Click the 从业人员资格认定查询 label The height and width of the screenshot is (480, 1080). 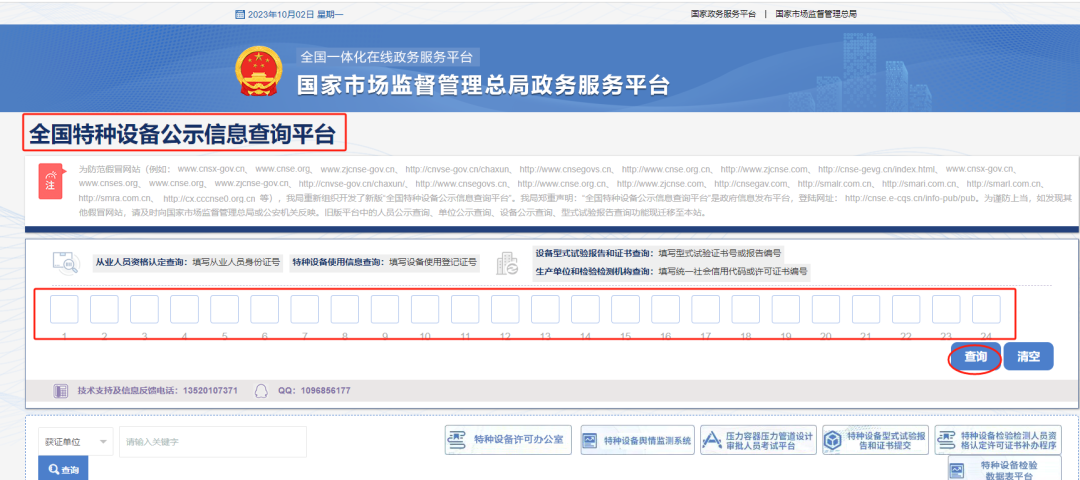coord(141,262)
